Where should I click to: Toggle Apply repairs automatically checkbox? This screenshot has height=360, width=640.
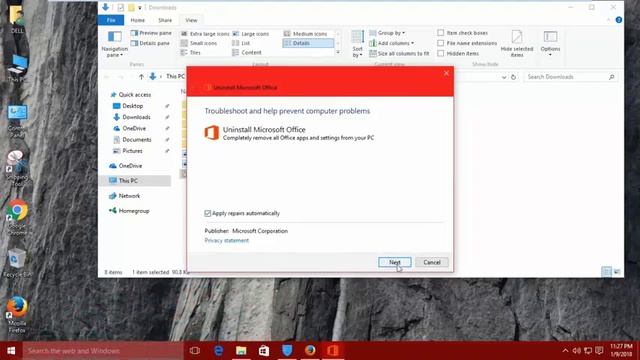coord(207,213)
